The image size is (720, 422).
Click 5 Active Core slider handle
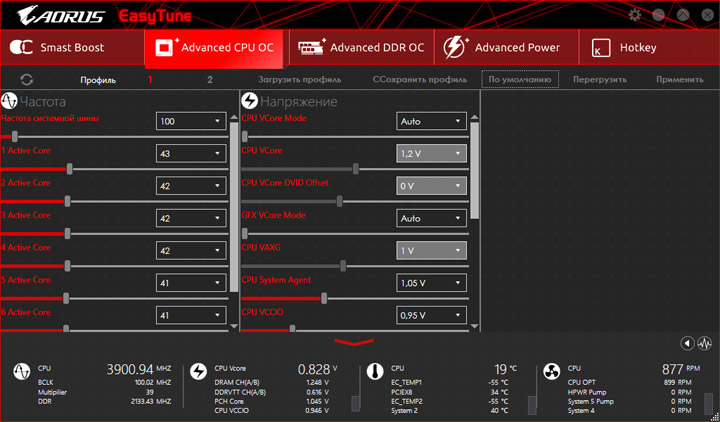click(x=66, y=298)
